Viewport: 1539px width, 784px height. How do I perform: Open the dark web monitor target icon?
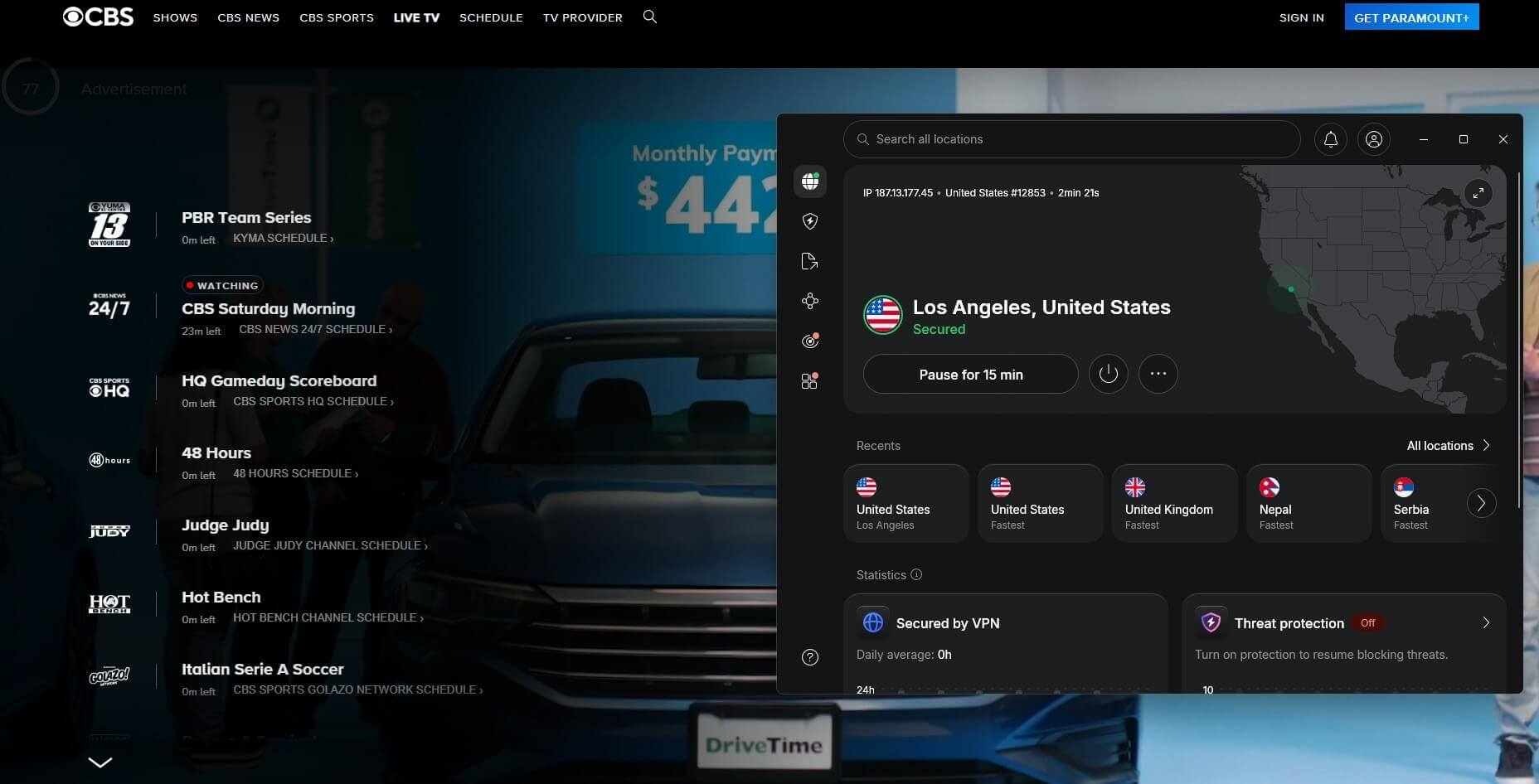pos(810,341)
